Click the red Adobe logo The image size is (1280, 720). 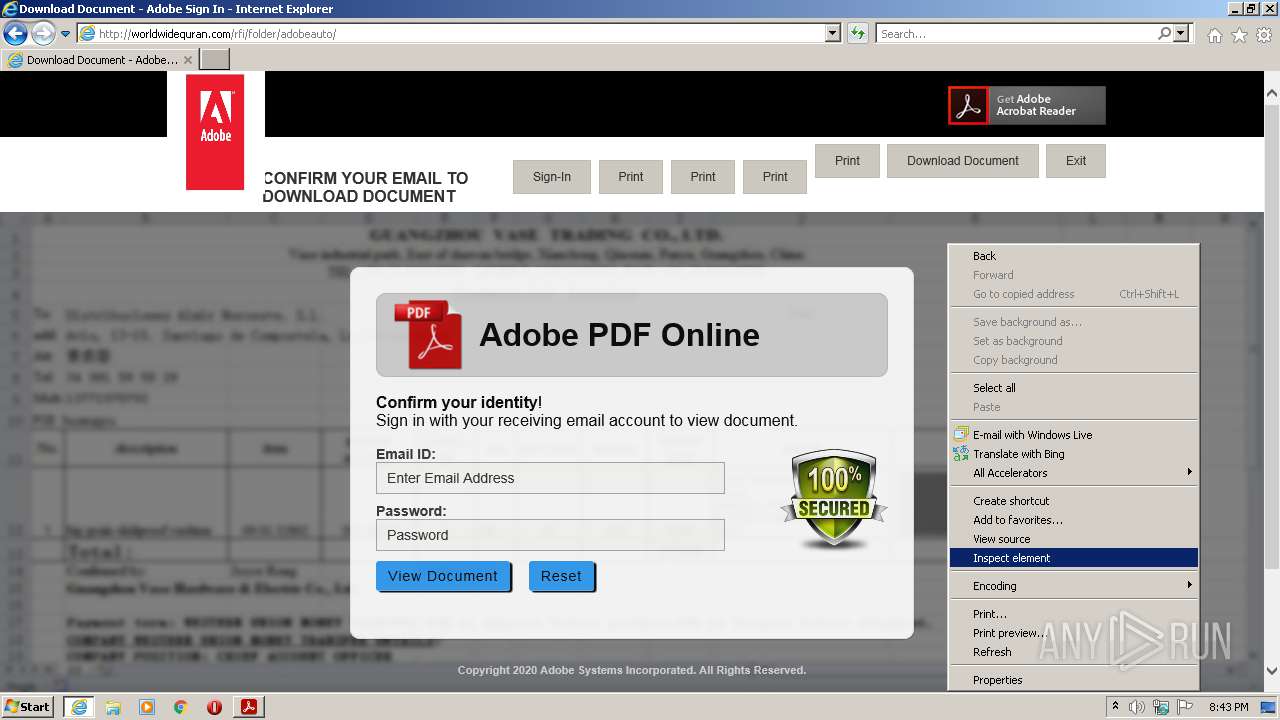tap(215, 132)
